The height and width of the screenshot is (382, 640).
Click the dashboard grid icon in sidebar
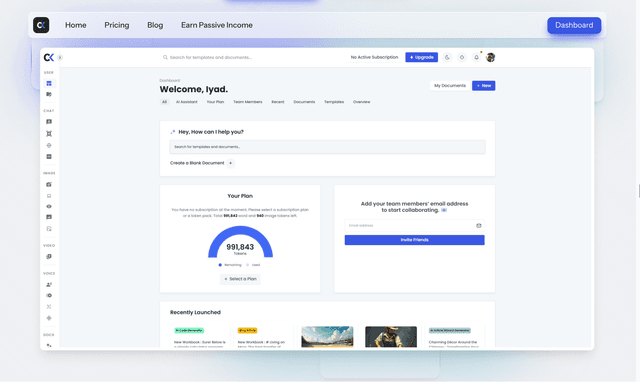click(49, 83)
